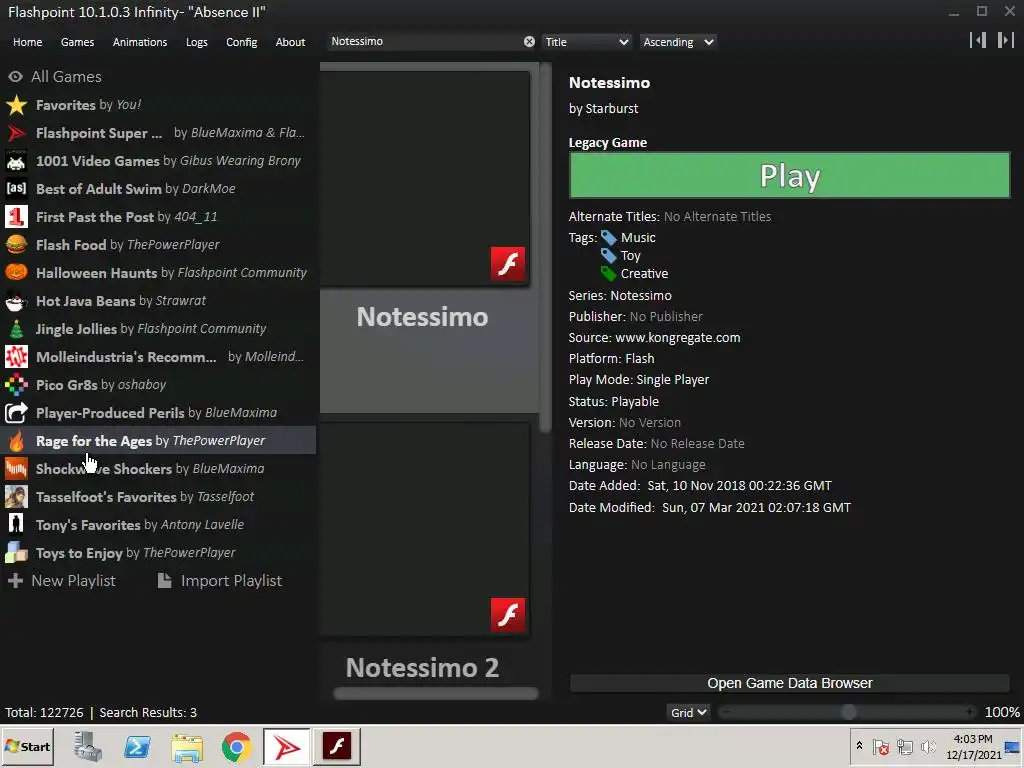The height and width of the screenshot is (768, 1024).
Task: Click the Flash Food burger icon
Action: [x=16, y=245]
